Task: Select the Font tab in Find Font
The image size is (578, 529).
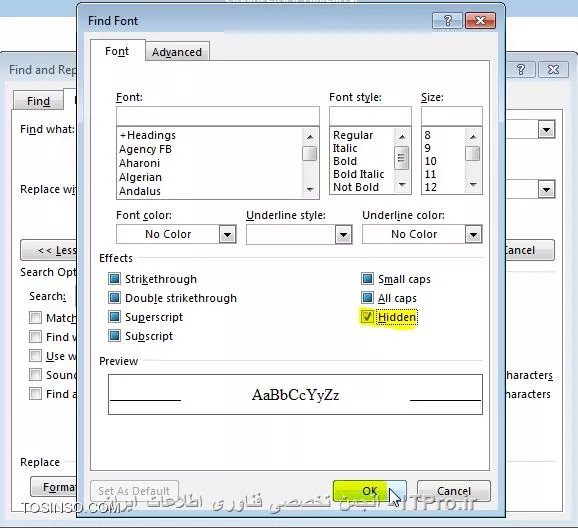Action: click(117, 51)
